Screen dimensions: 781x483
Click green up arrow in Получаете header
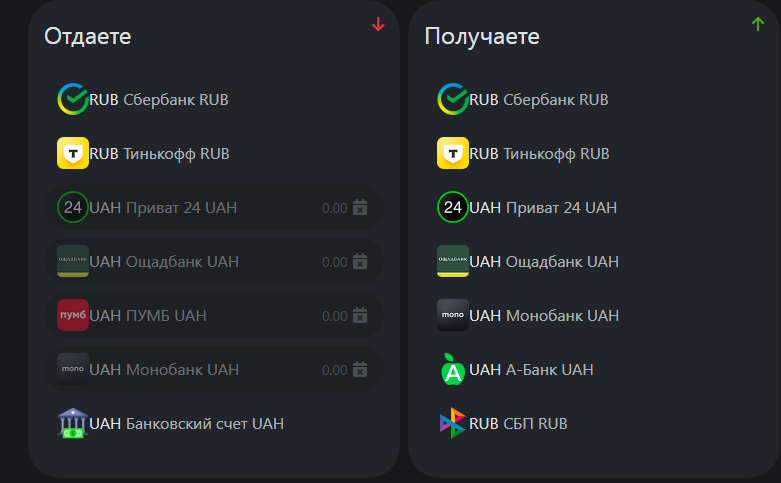(758, 24)
